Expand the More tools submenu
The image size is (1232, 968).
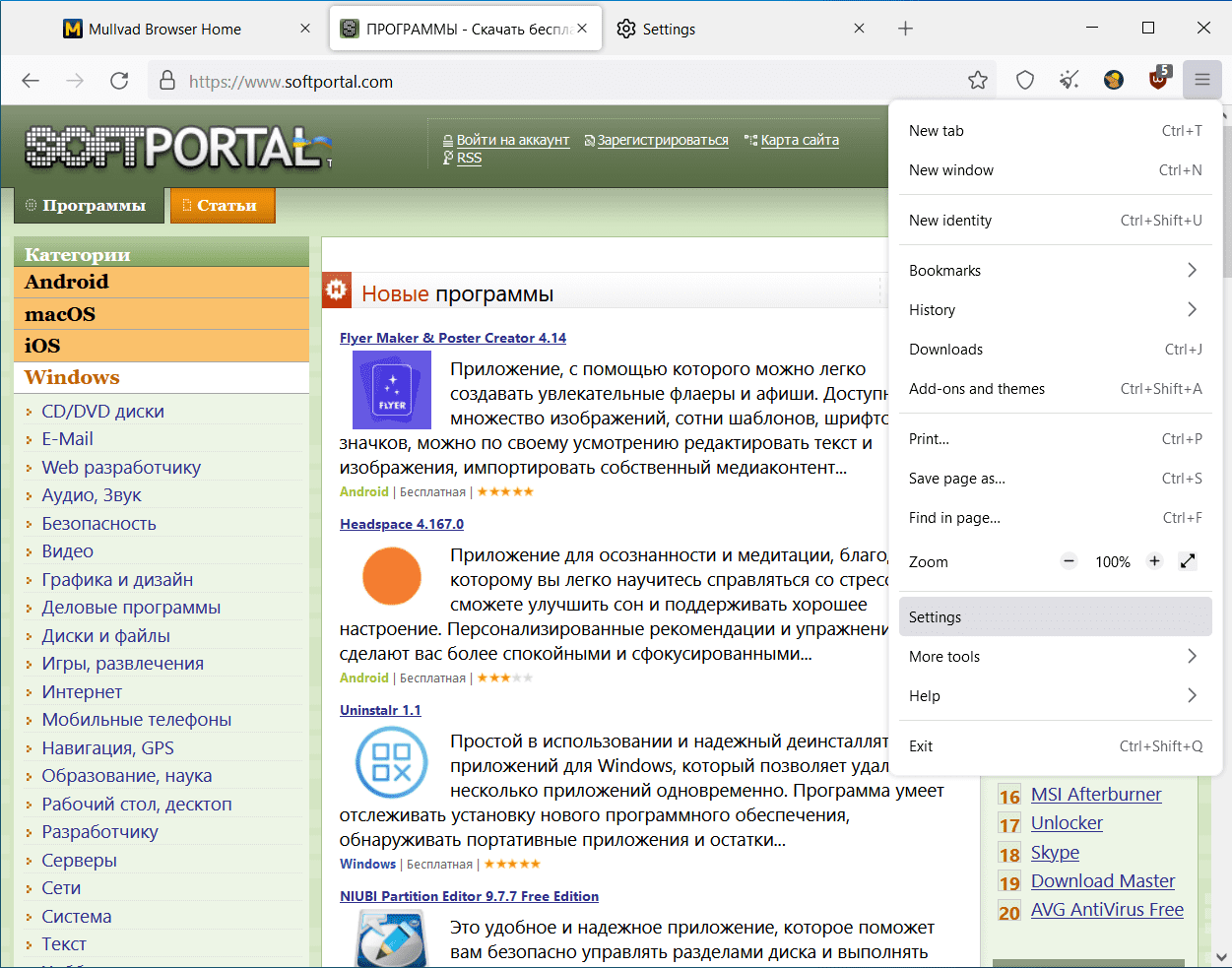[x=1056, y=657]
